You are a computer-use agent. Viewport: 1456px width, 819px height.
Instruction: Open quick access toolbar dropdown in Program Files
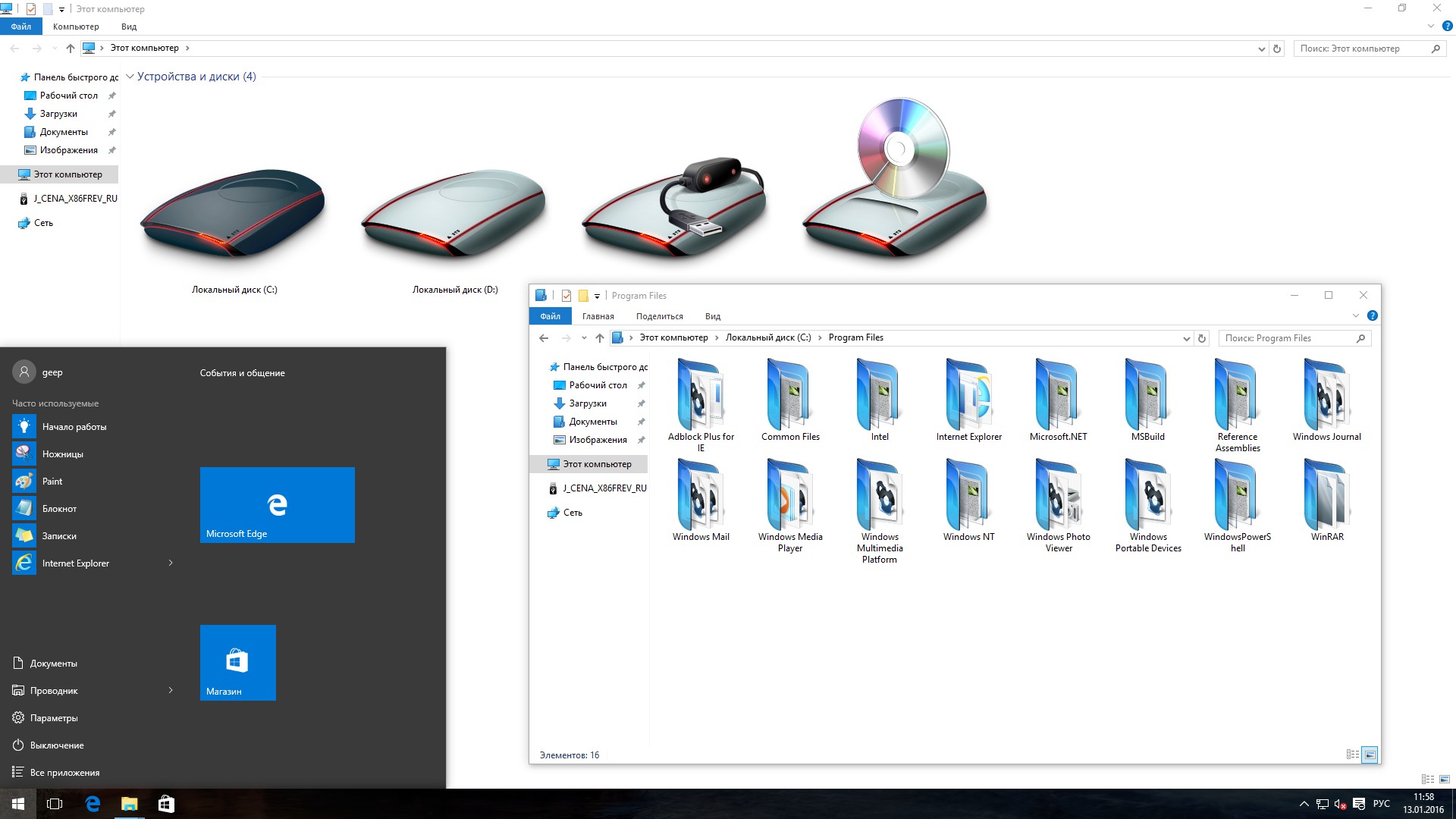point(597,296)
